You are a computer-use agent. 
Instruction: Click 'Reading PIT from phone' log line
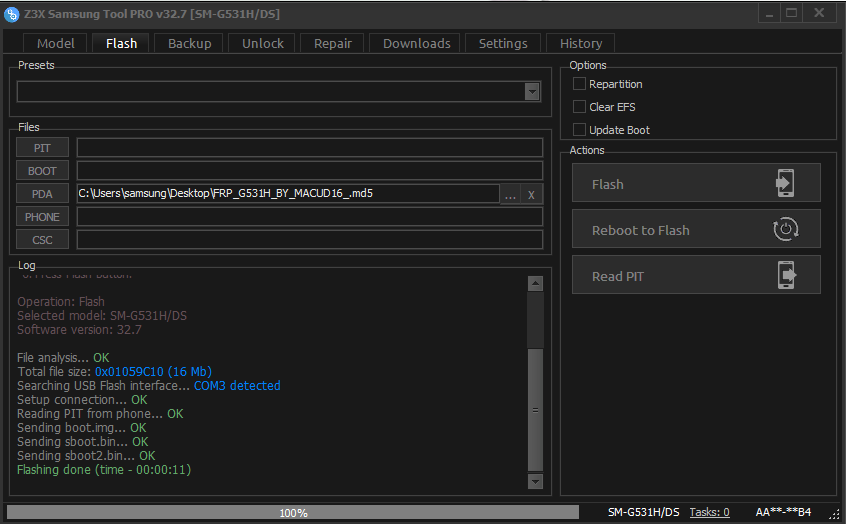(100, 414)
